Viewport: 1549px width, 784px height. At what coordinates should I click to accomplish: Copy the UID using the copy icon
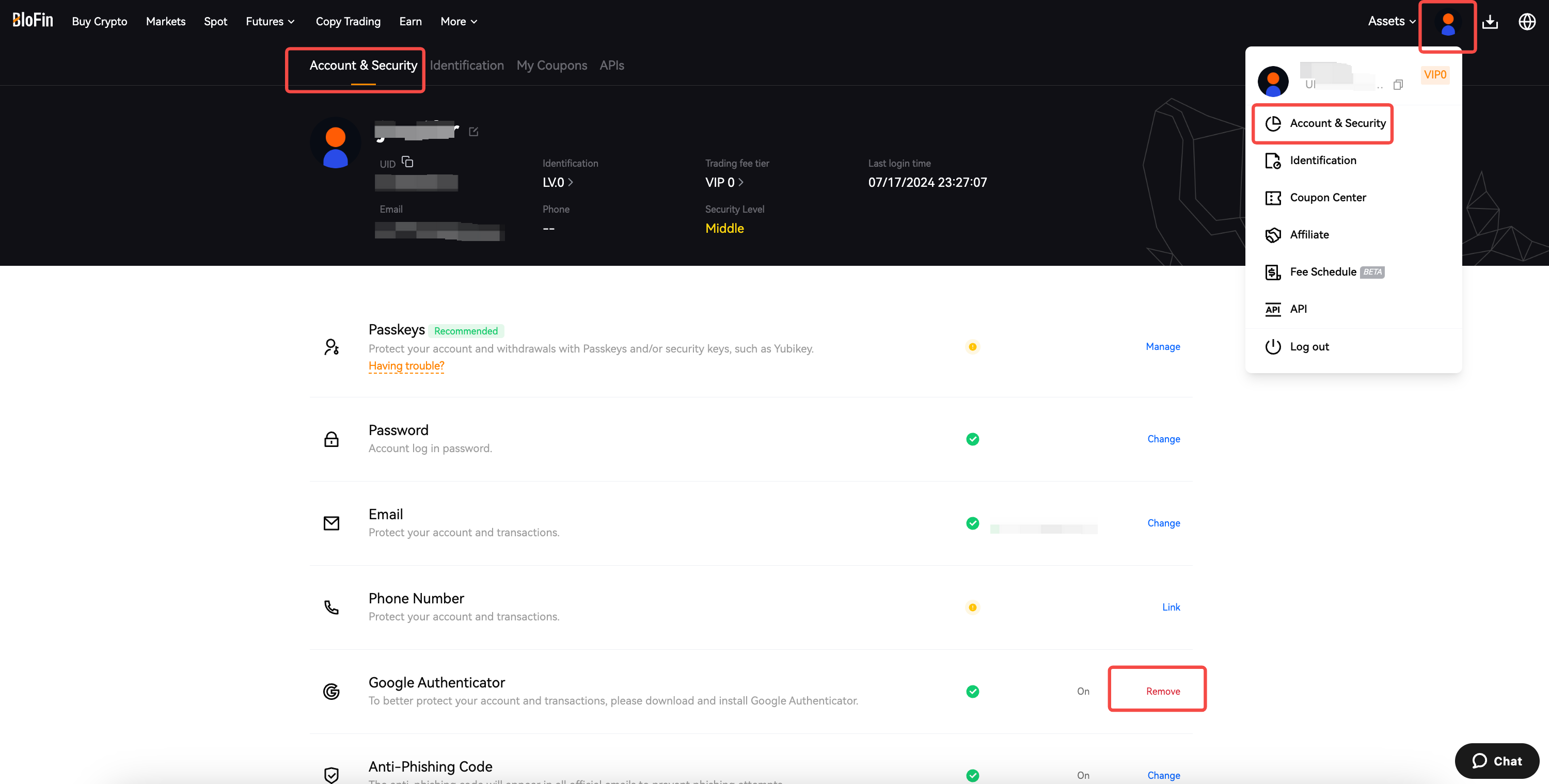pos(408,162)
